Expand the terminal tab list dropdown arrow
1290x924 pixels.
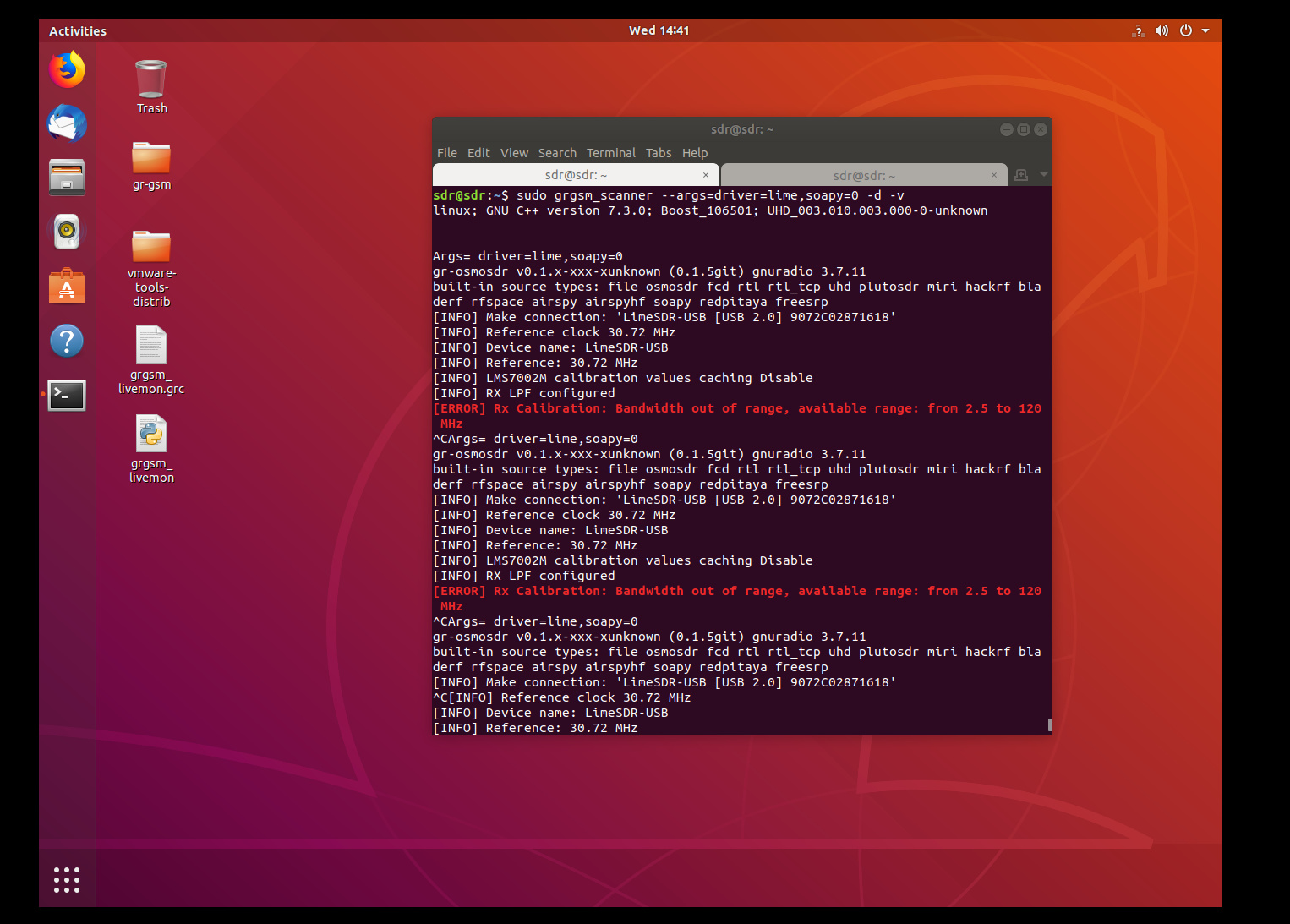[1044, 175]
